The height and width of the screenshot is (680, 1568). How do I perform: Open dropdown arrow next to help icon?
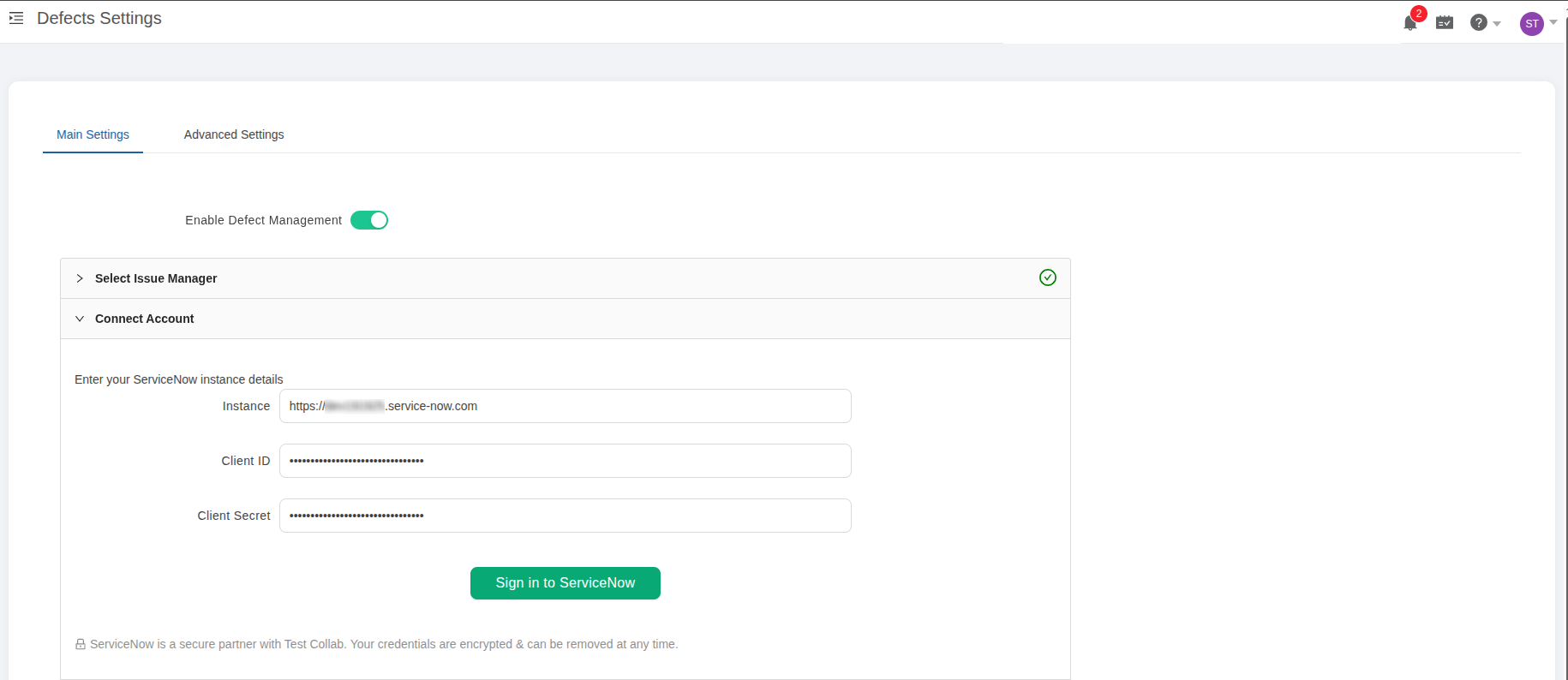click(x=1497, y=24)
